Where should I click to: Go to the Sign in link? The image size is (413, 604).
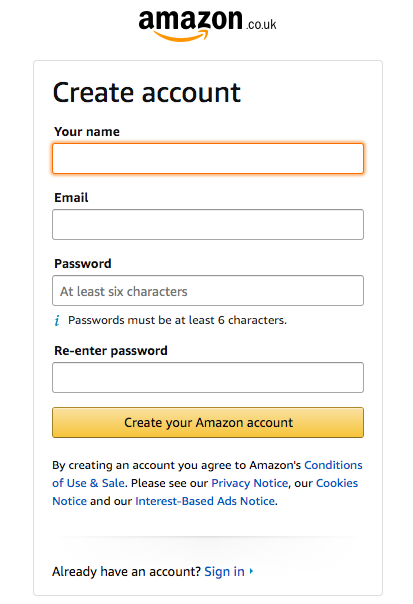tap(224, 571)
